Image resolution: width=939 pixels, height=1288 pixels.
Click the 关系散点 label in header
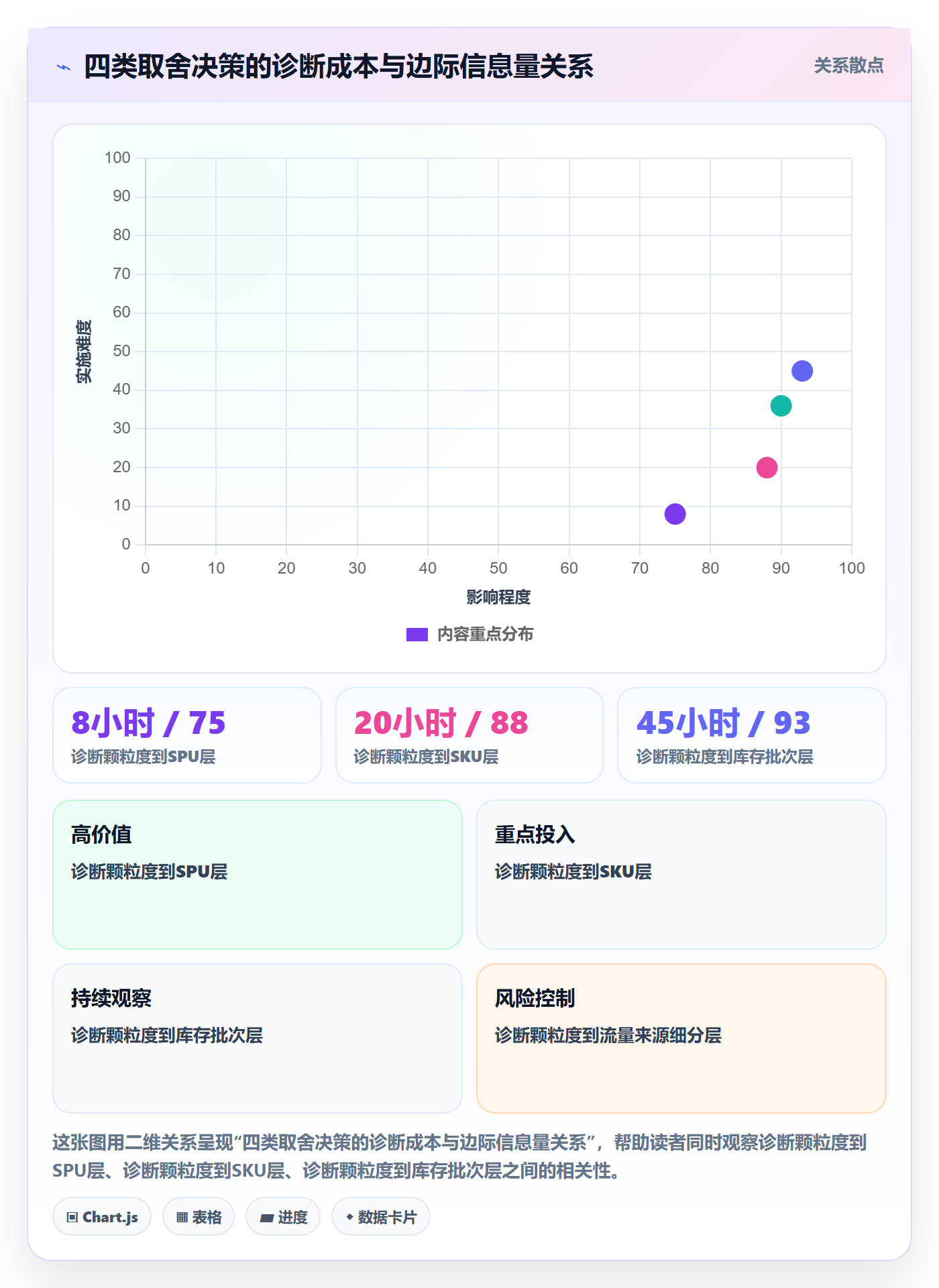click(849, 66)
